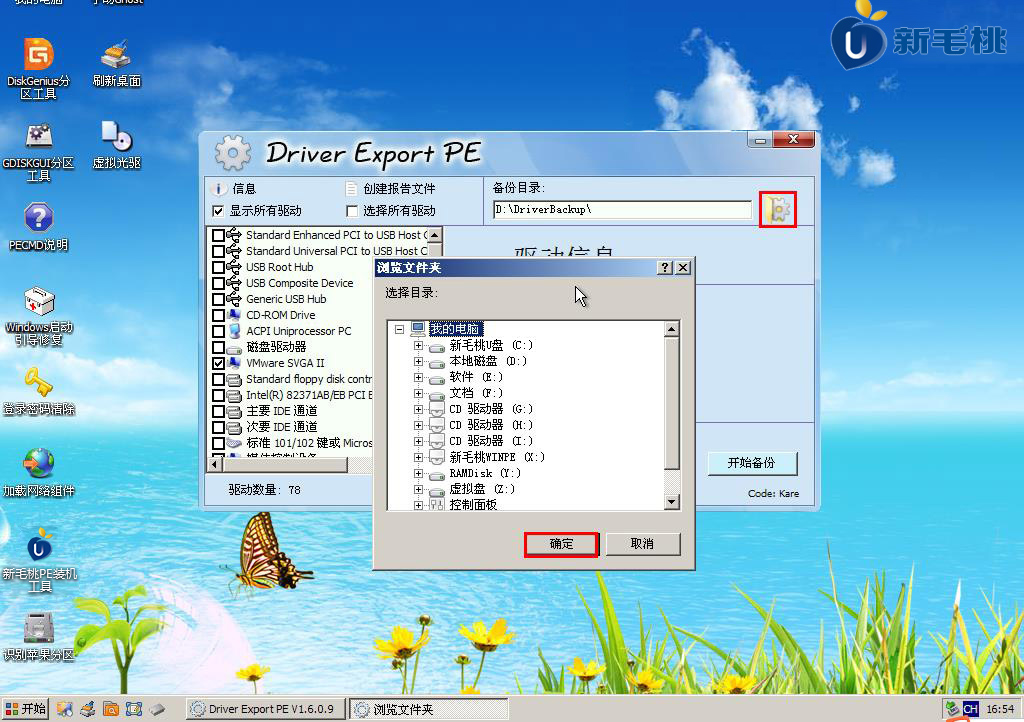Click the folder tree scrollbar down arrow
This screenshot has height=722, width=1024.
click(671, 501)
